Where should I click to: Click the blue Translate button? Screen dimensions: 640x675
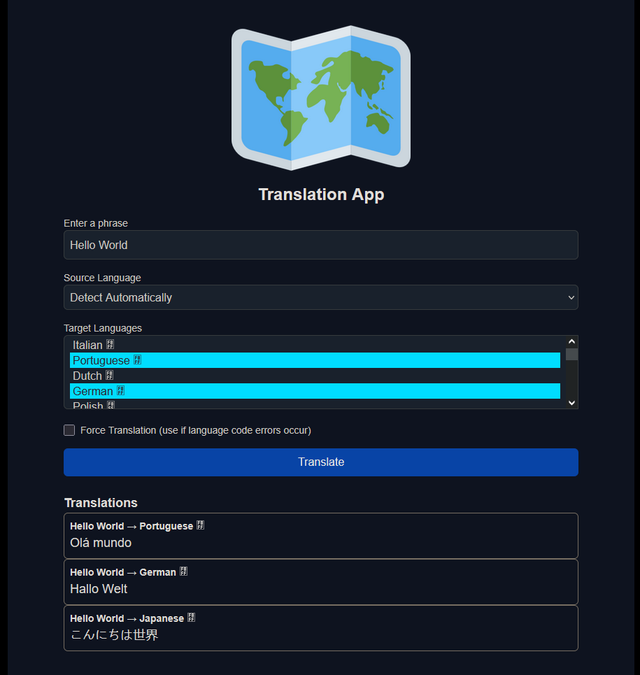pyautogui.click(x=321, y=462)
